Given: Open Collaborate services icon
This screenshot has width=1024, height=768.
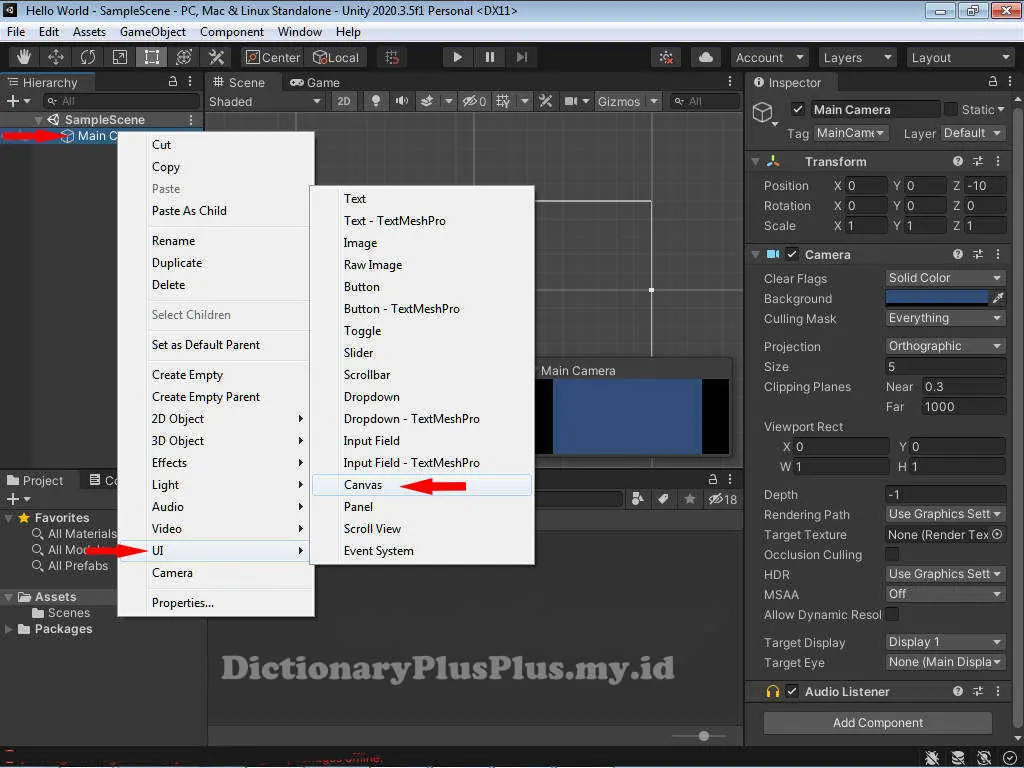Looking at the screenshot, I should (666, 57).
